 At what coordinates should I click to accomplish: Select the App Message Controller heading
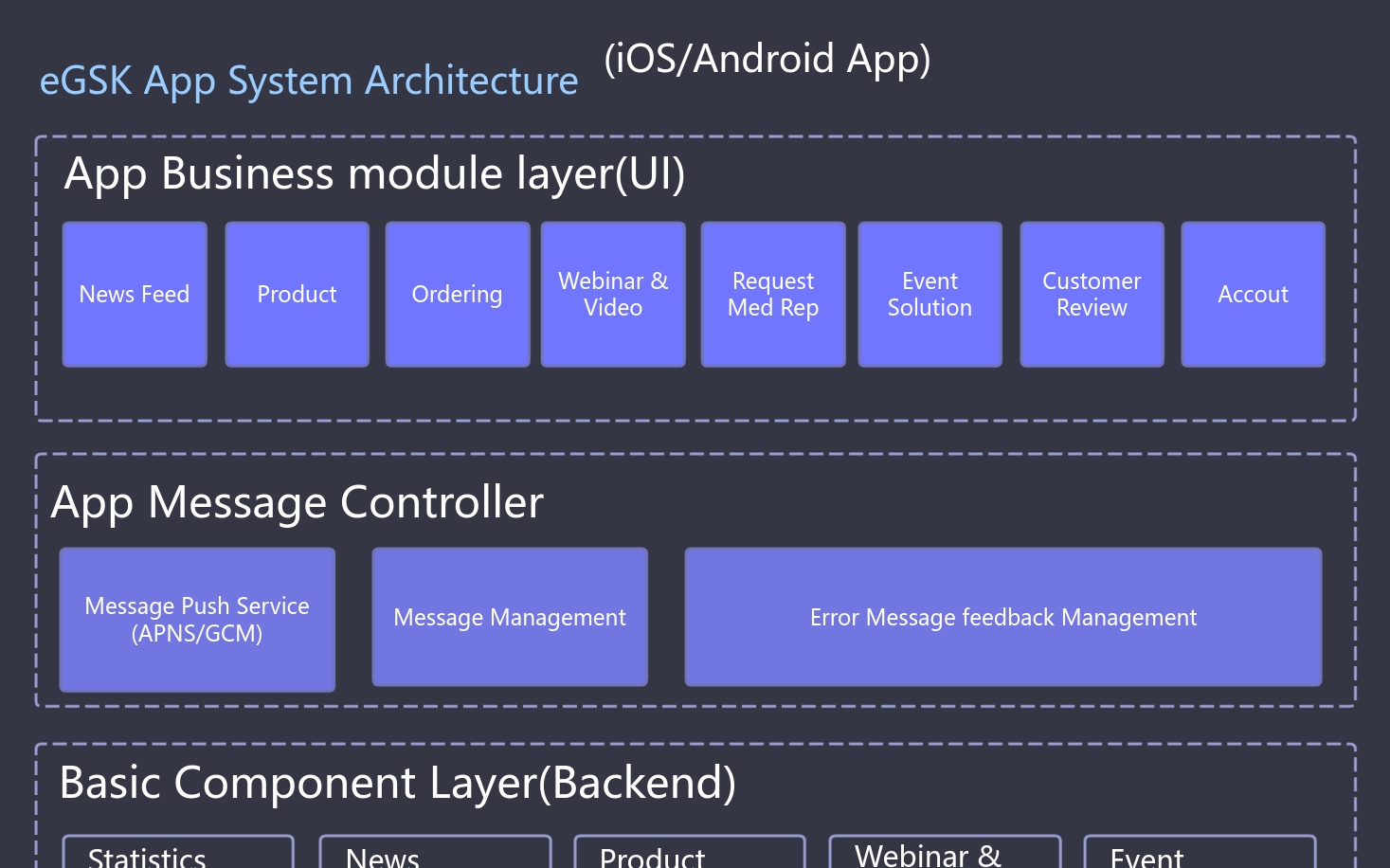[x=298, y=501]
